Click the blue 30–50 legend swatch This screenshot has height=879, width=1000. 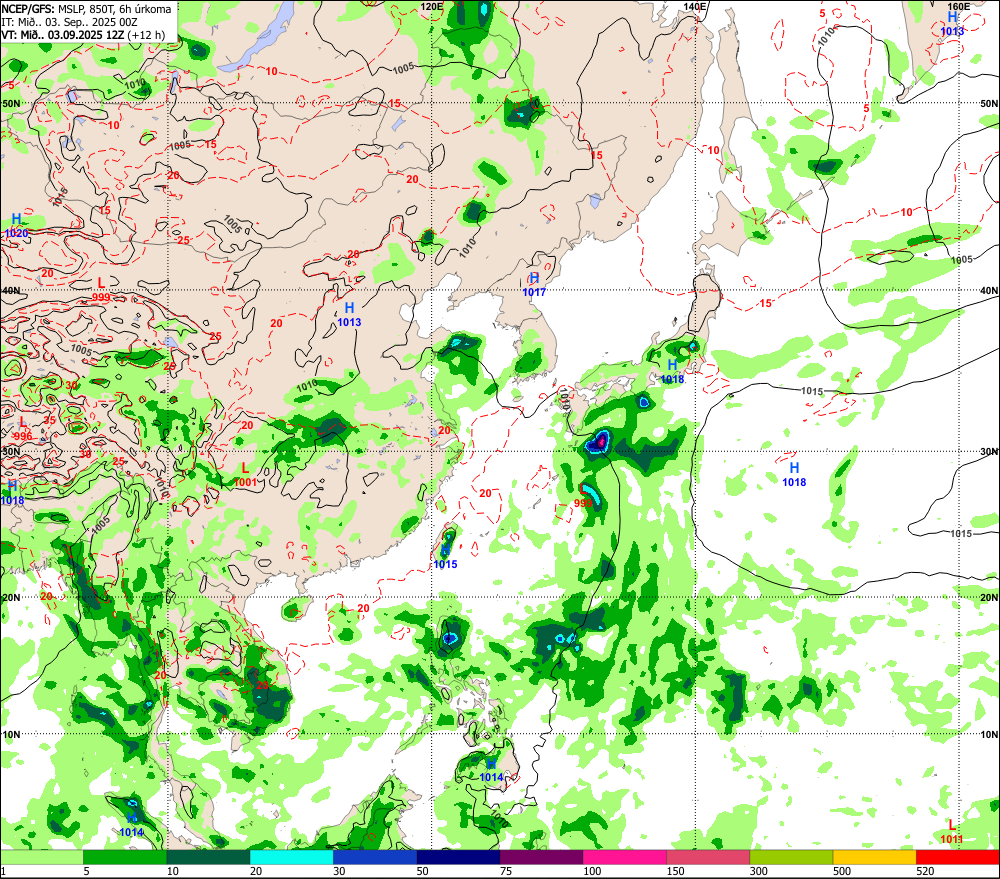click(x=374, y=857)
